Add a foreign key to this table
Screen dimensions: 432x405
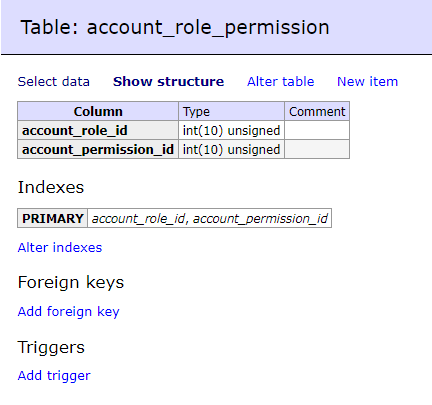(68, 312)
